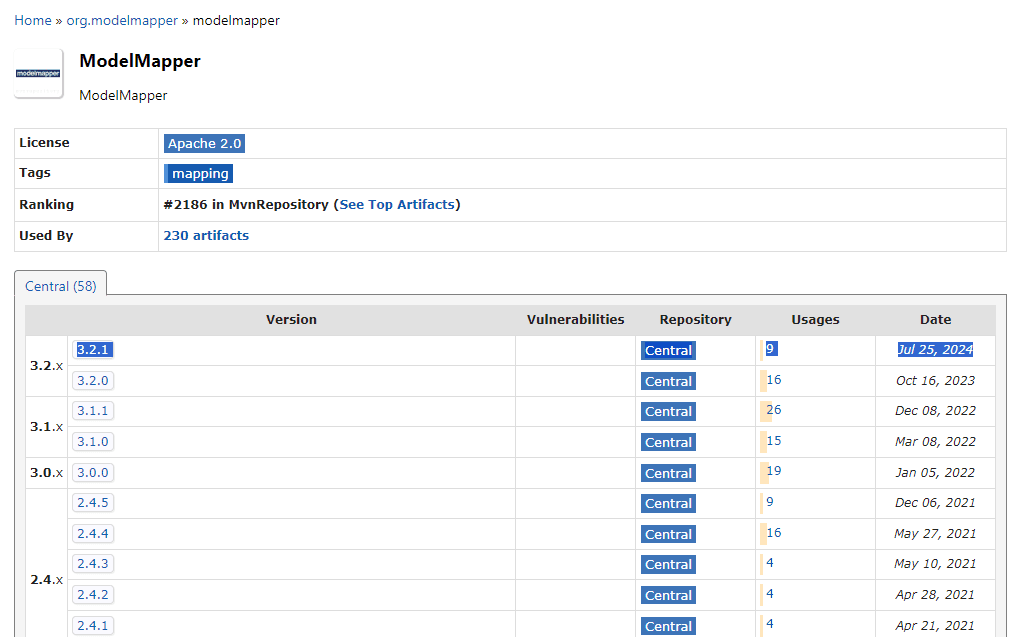Screen dimensions: 1019x637
Task: Open usages count 4 for version 2.4.3
Action: point(770,562)
